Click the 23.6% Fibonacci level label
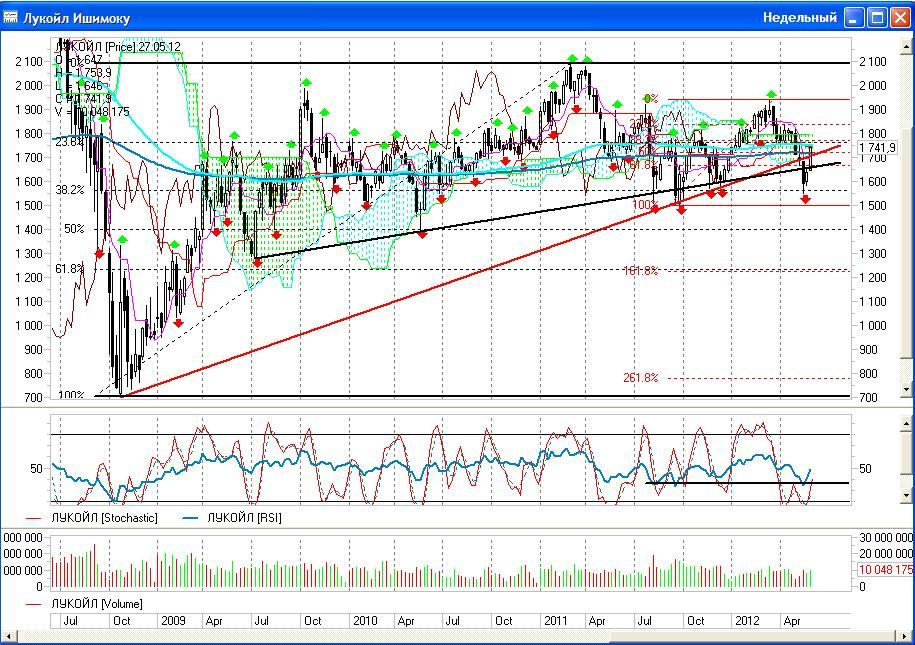Viewport: 915px width, 645px height. click(69, 142)
